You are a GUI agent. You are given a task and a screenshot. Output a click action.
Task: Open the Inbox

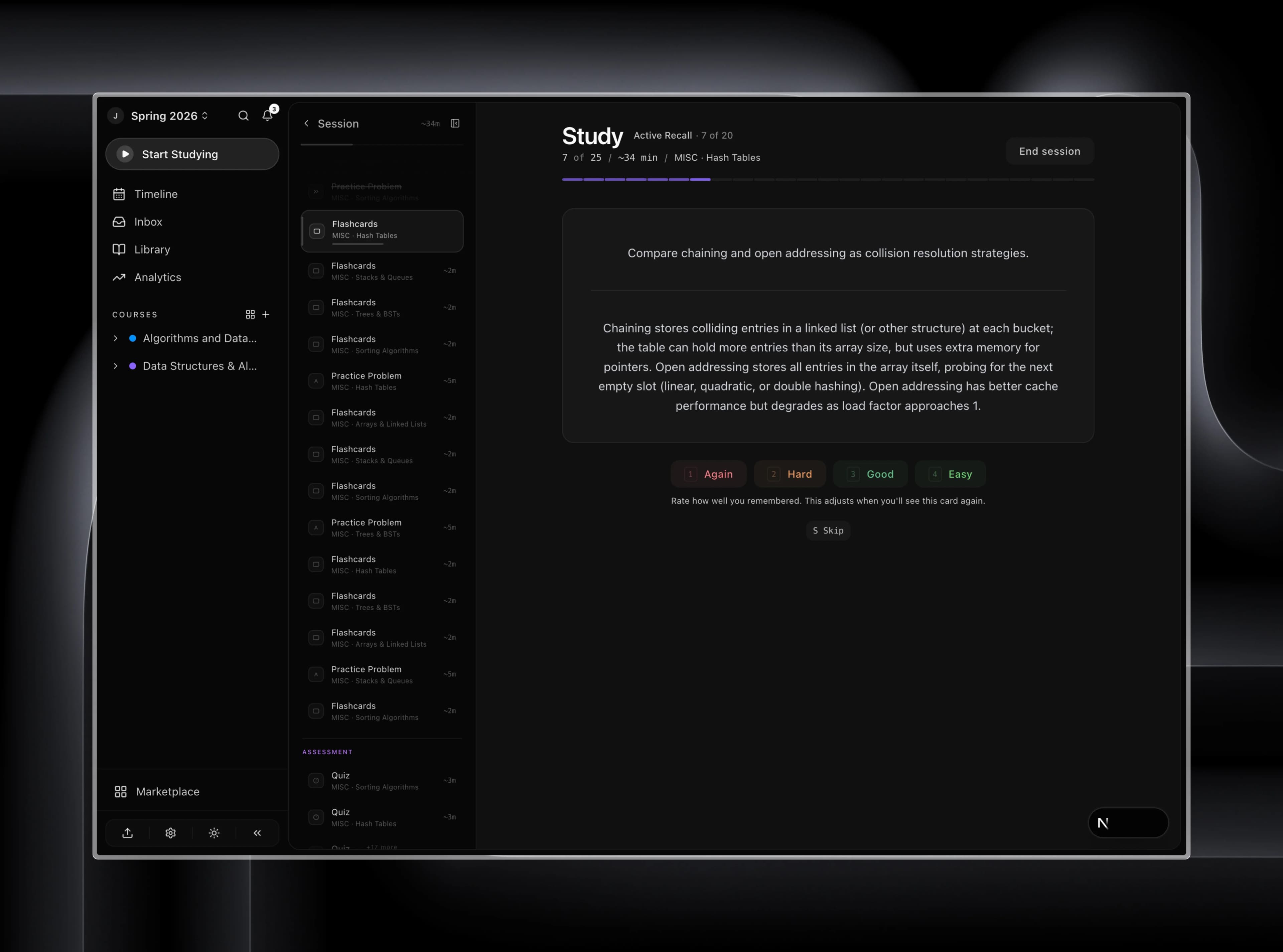pos(148,222)
